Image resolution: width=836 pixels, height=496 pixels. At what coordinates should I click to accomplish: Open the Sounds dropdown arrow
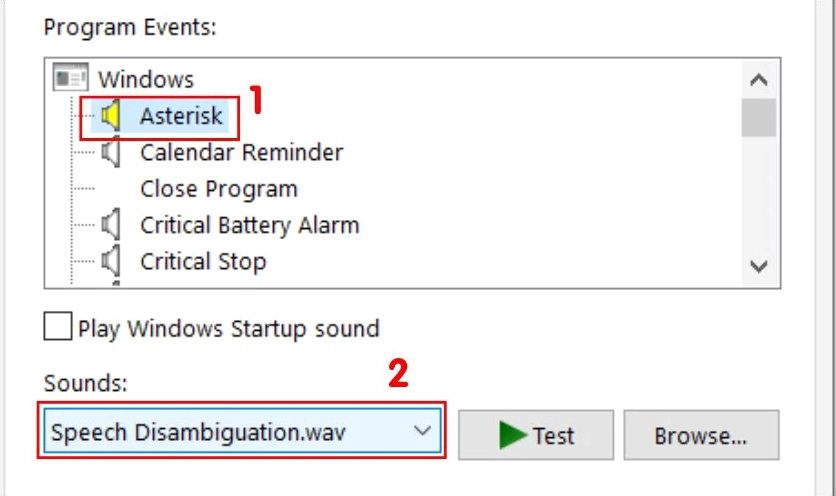tap(423, 432)
